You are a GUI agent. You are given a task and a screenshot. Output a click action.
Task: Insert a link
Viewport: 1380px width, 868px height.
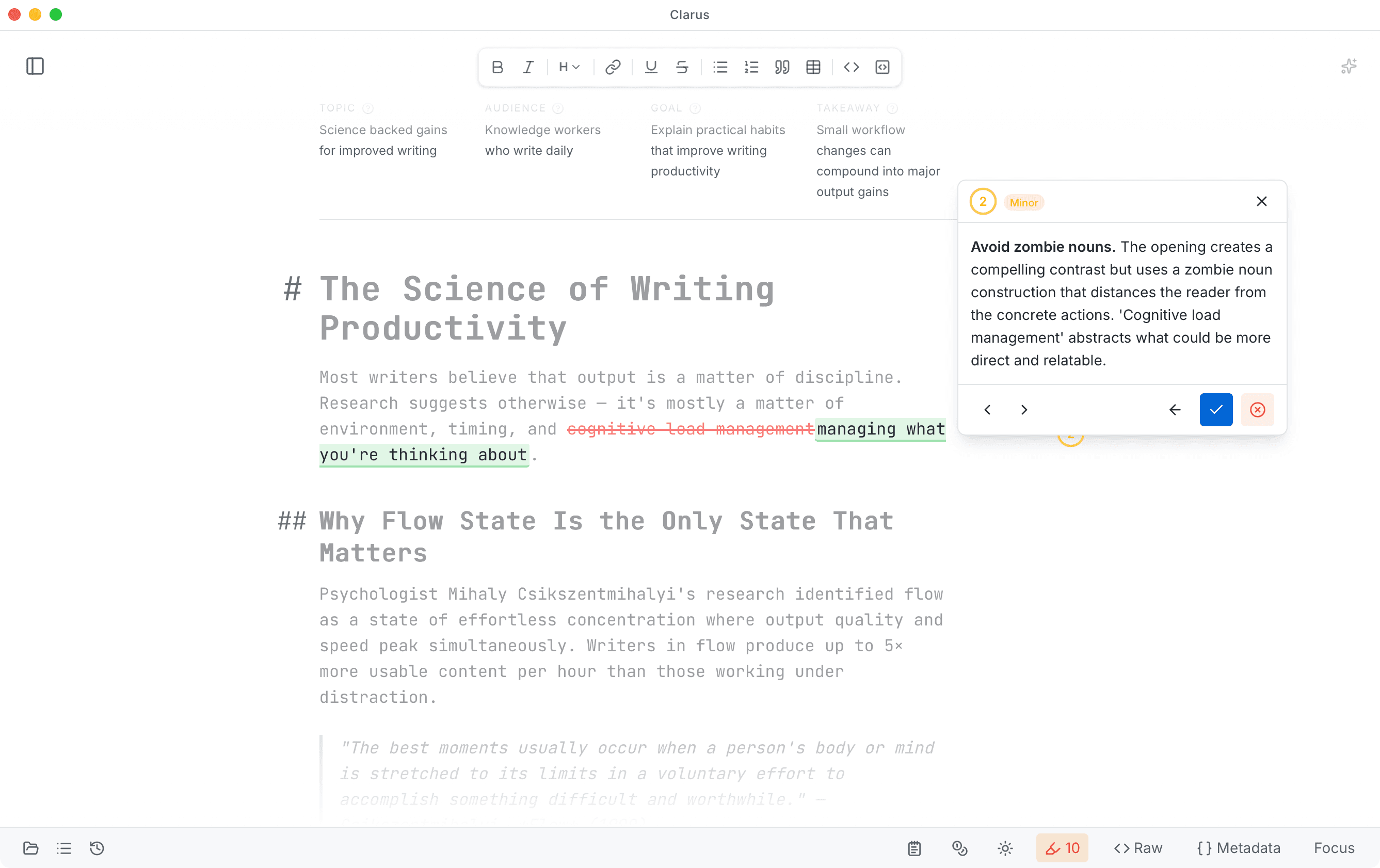[613, 67]
